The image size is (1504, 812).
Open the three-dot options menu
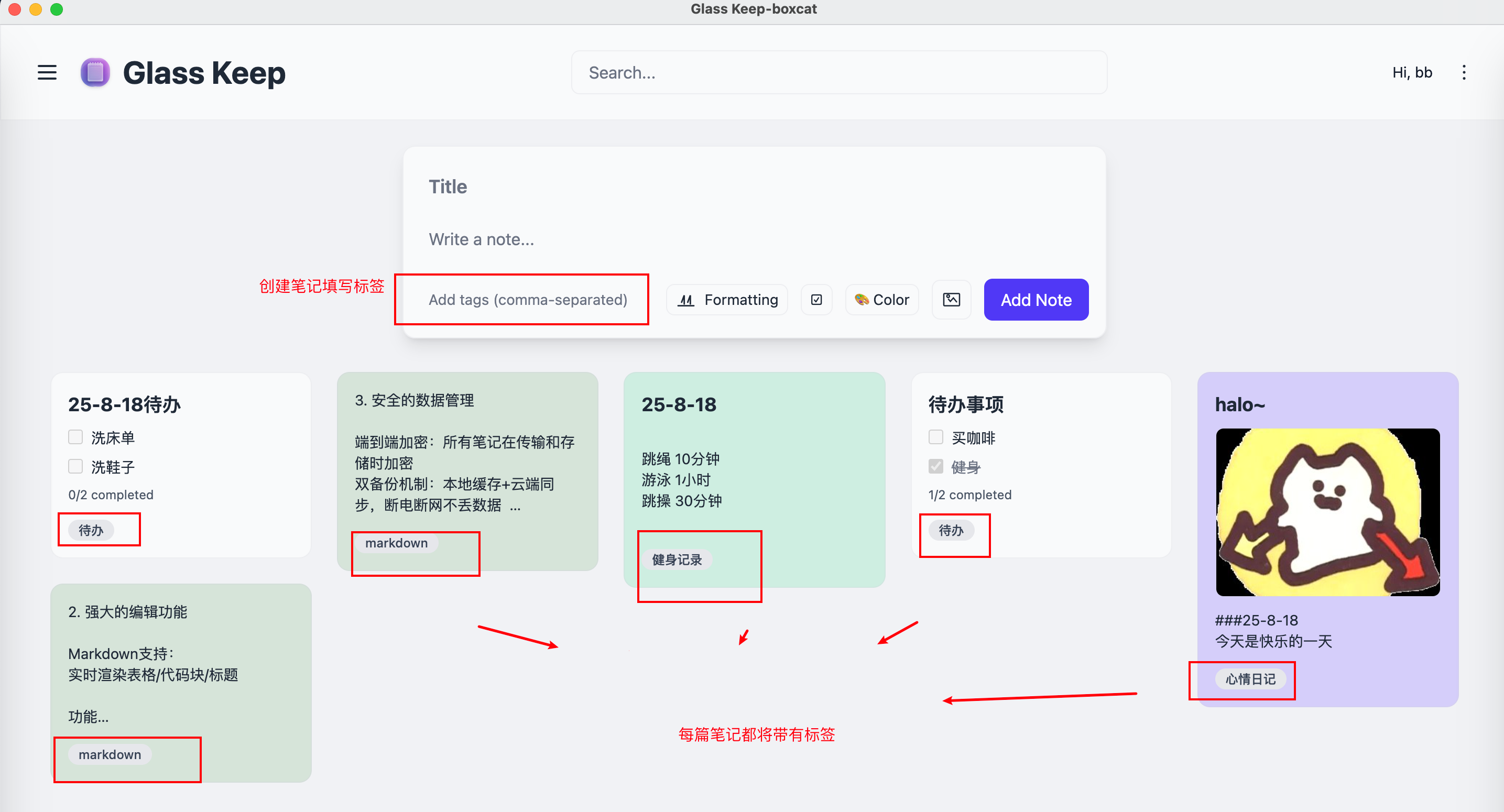coord(1464,72)
